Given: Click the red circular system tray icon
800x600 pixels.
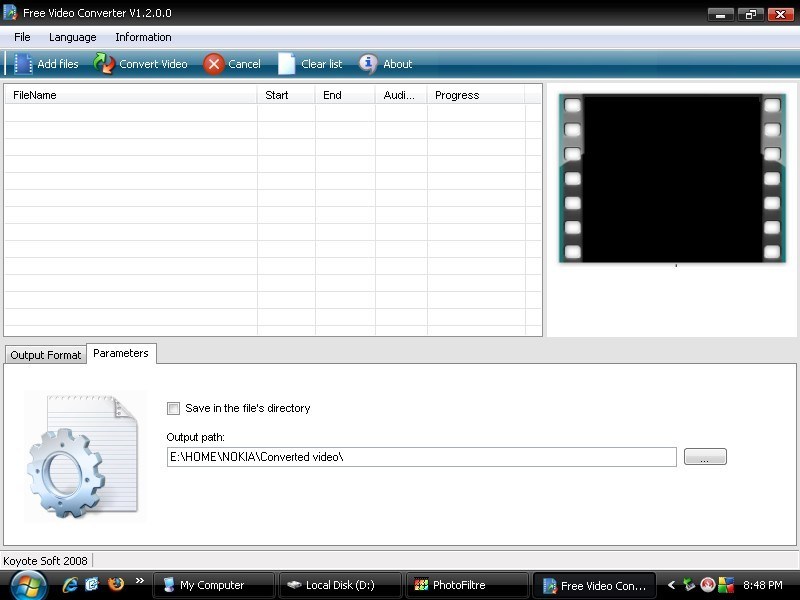Looking at the screenshot, I should coord(707,585).
